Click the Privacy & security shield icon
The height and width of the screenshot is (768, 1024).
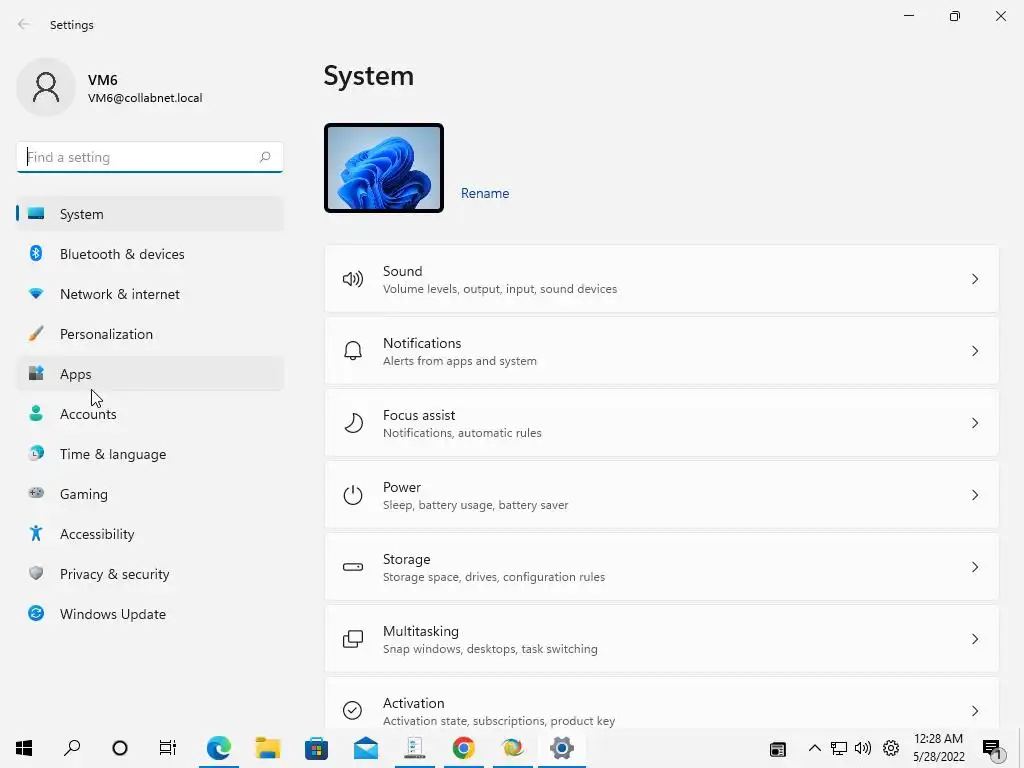[36, 573]
